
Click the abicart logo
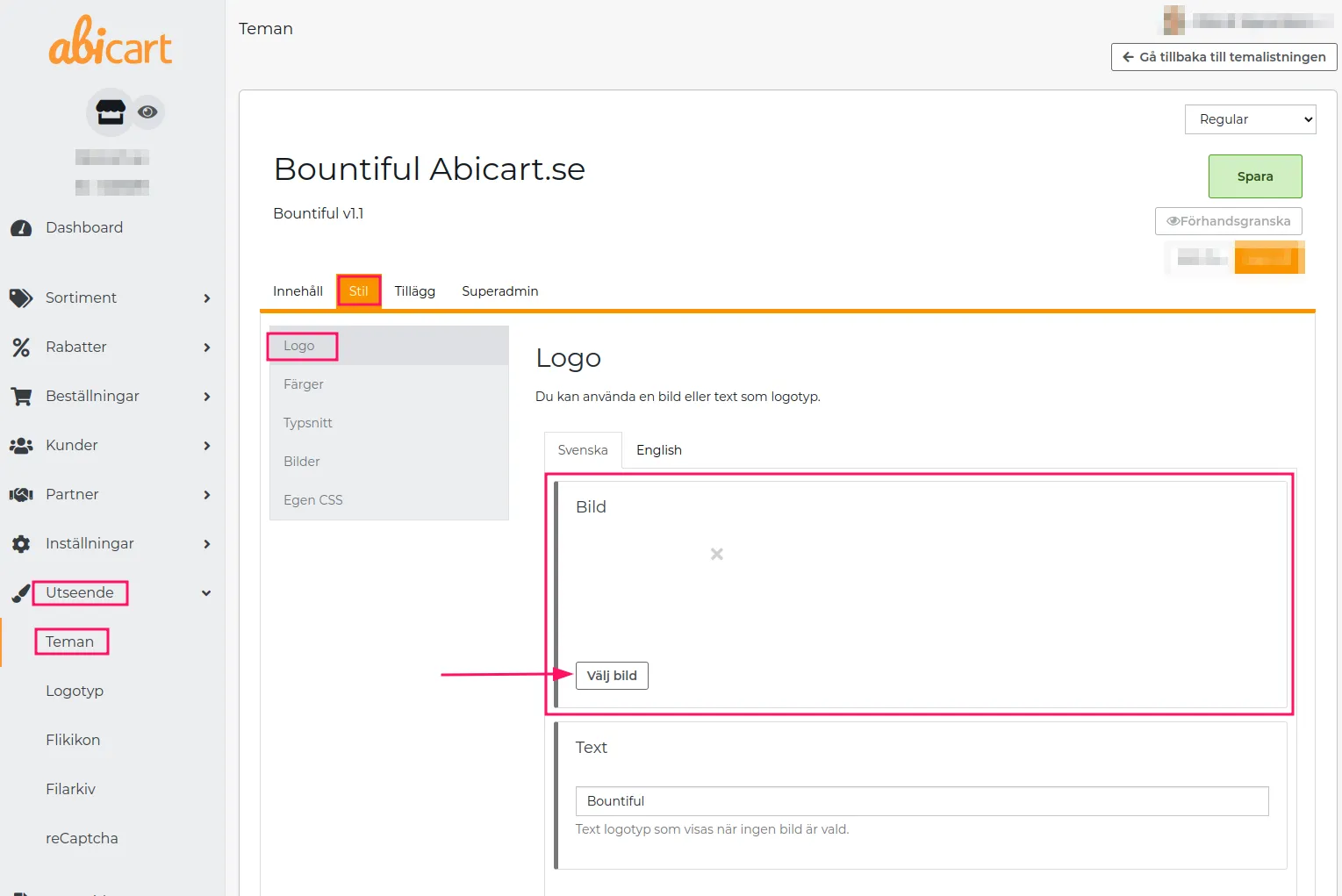[x=111, y=41]
